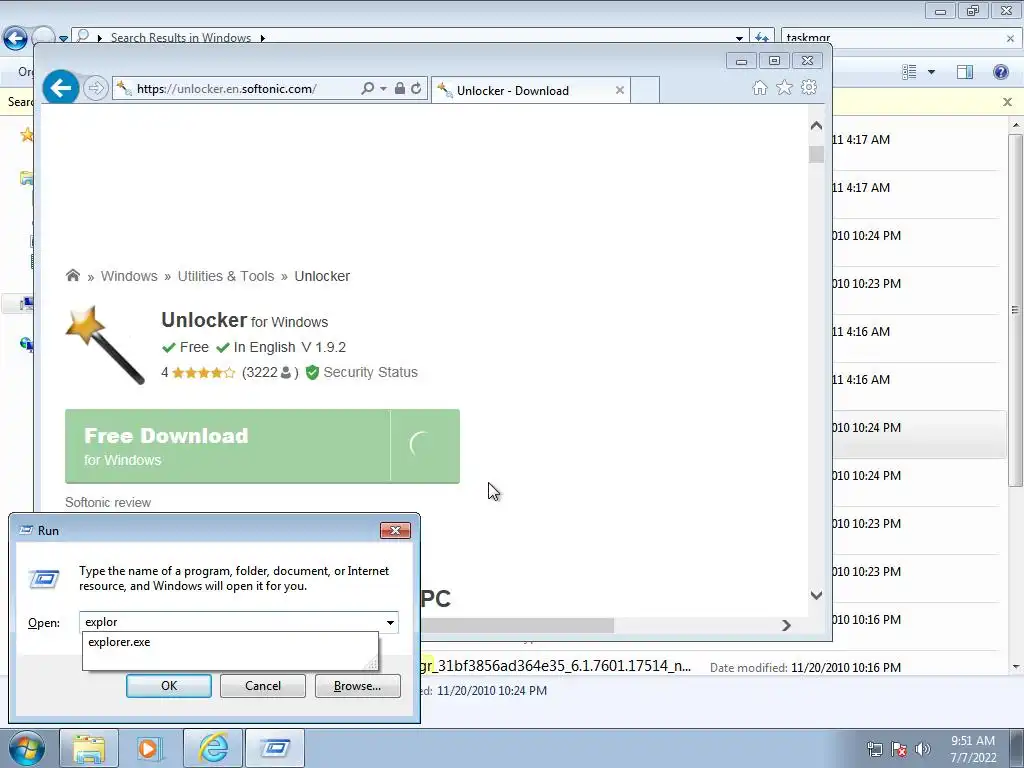Click the Run dialog program icon

[x=44, y=579]
